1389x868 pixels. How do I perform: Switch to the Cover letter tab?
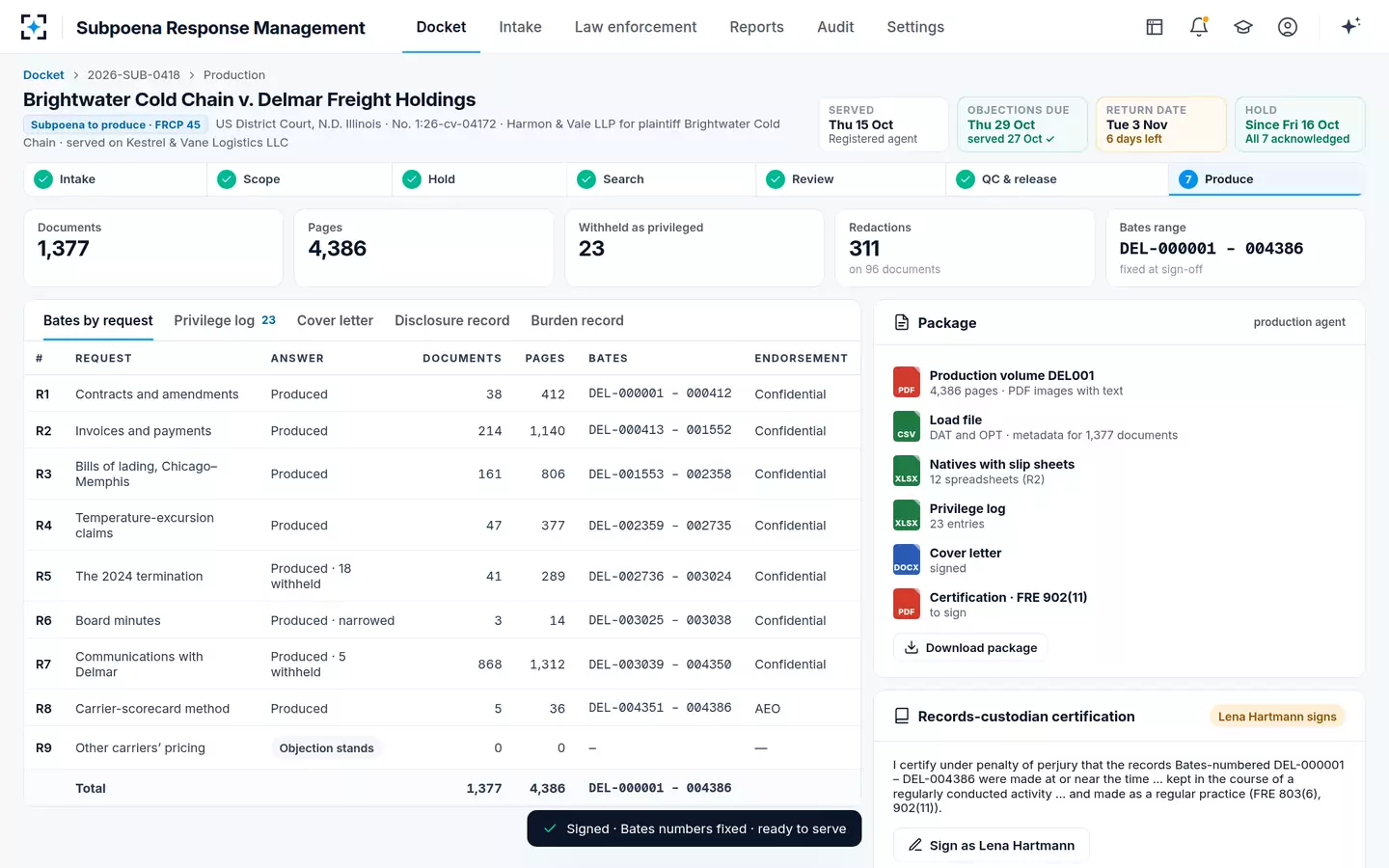[335, 320]
